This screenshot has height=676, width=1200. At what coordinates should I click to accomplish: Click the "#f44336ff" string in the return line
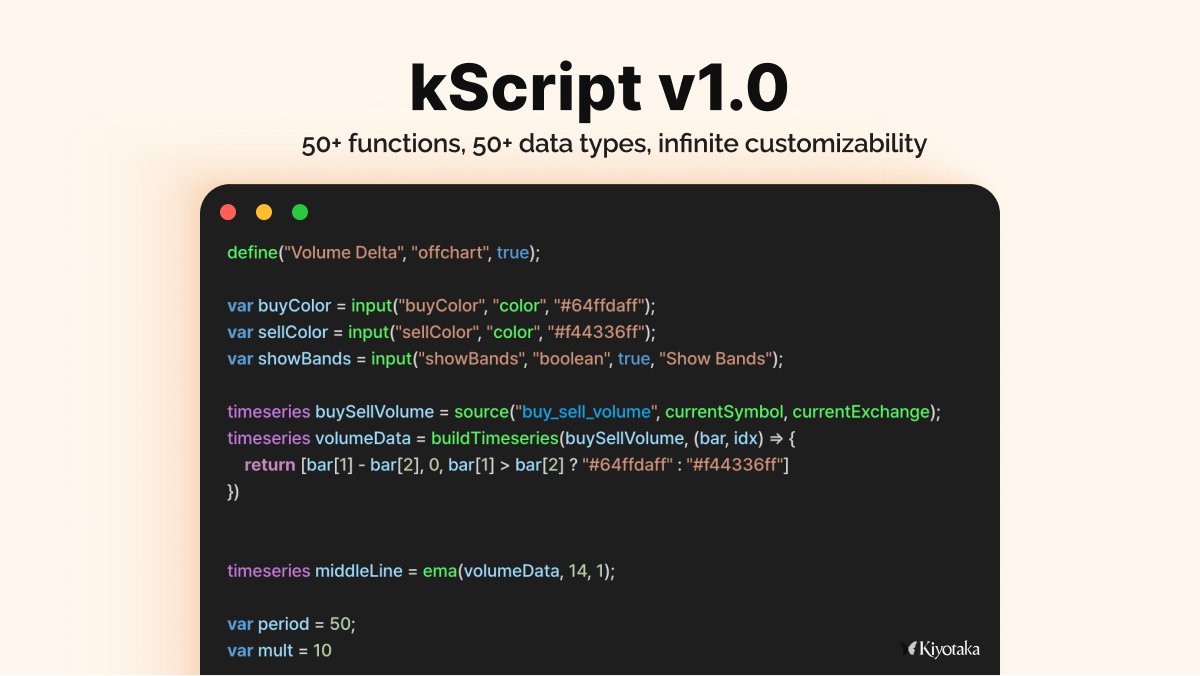(x=735, y=465)
